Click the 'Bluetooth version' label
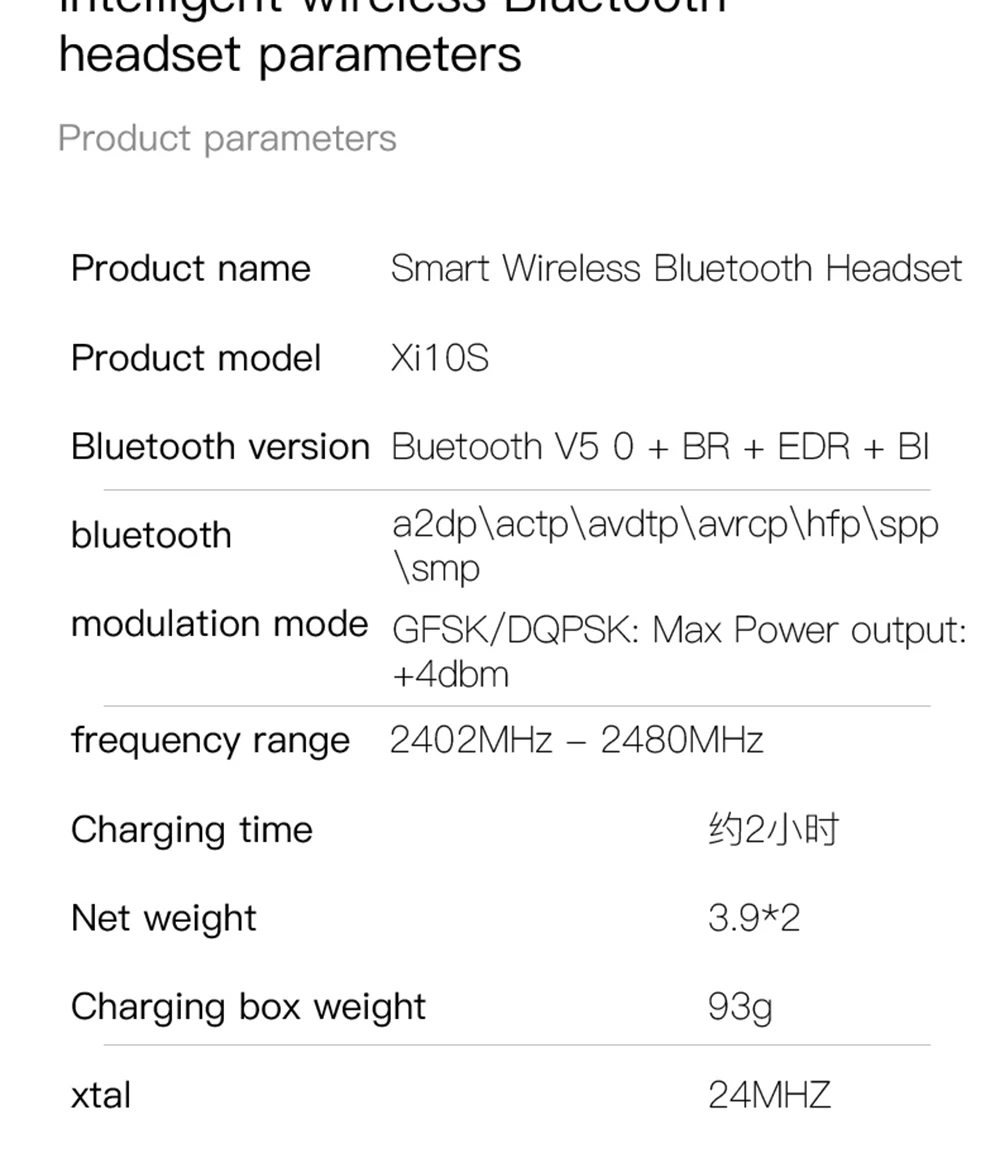 (220, 447)
